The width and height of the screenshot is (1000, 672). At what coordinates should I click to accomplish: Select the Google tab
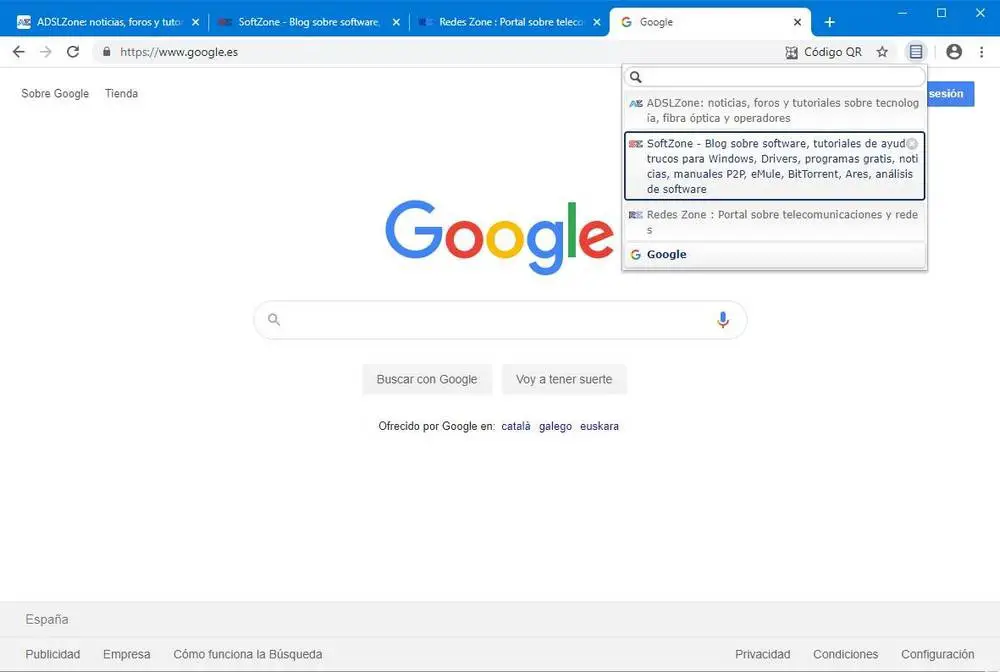coord(708,22)
